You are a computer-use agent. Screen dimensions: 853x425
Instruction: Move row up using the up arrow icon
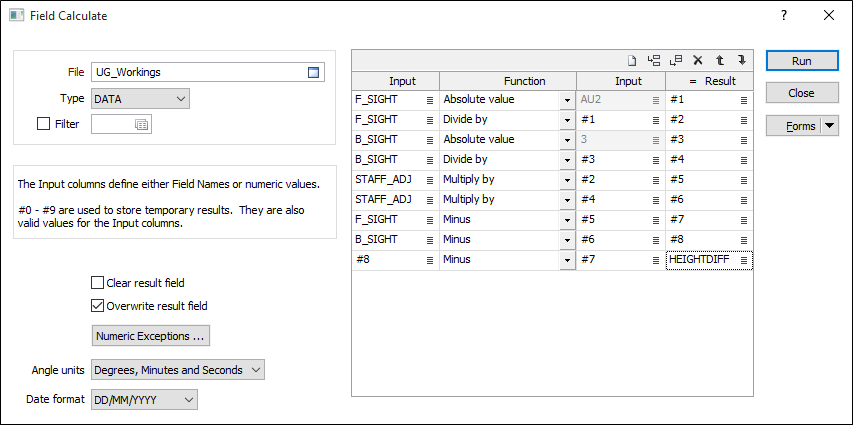(719, 60)
